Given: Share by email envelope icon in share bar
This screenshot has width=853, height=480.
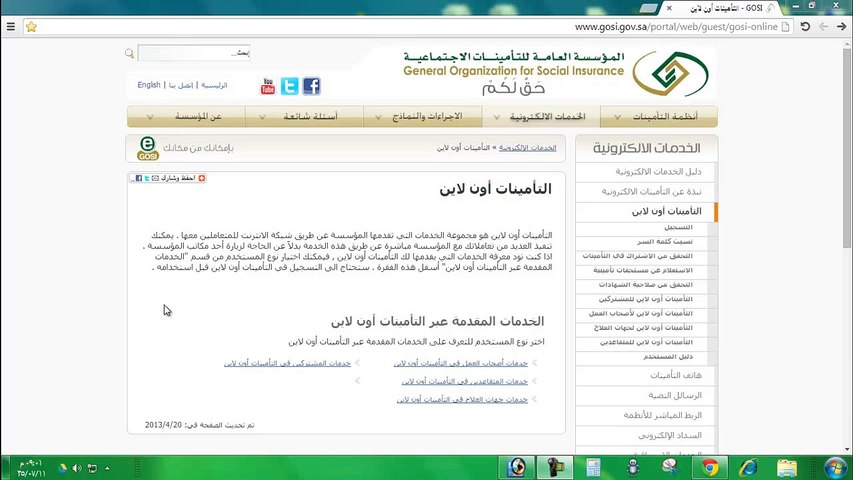Looking at the screenshot, I should (x=155, y=178).
